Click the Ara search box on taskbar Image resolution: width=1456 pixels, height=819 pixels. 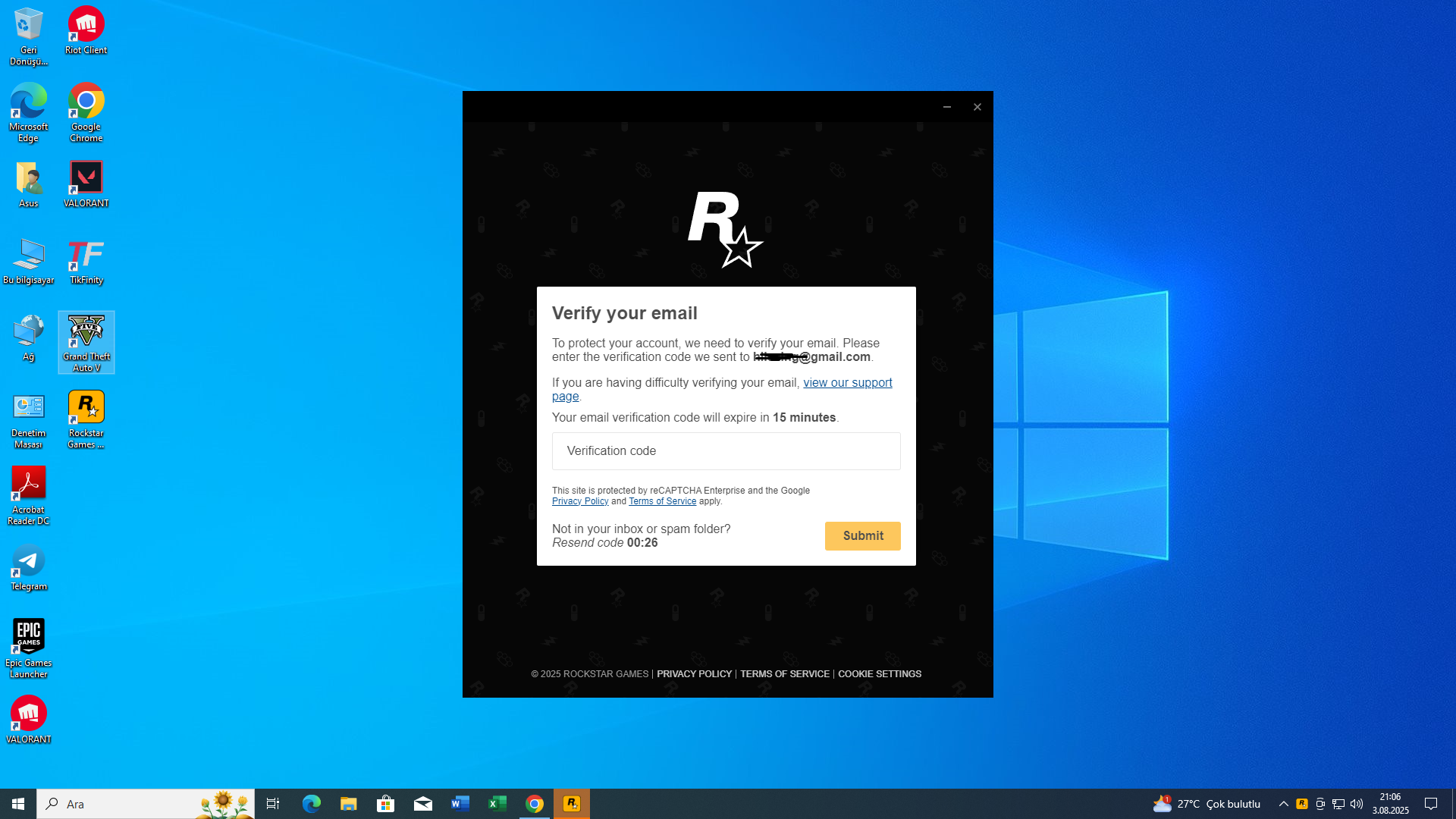coord(146,804)
